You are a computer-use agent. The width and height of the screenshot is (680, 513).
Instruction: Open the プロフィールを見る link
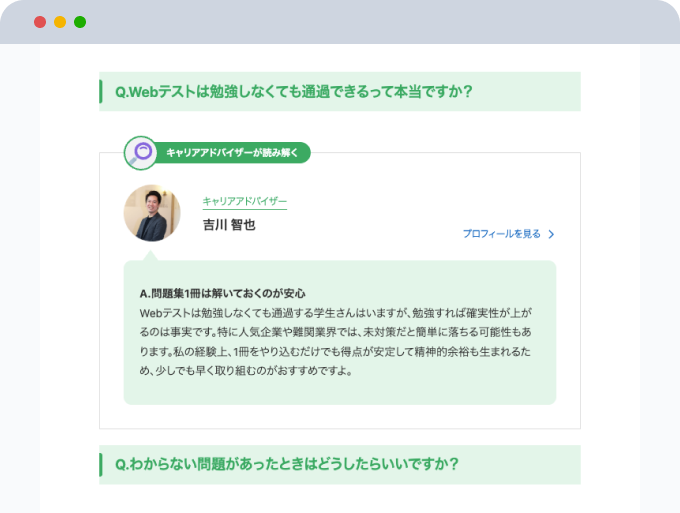(x=501, y=234)
